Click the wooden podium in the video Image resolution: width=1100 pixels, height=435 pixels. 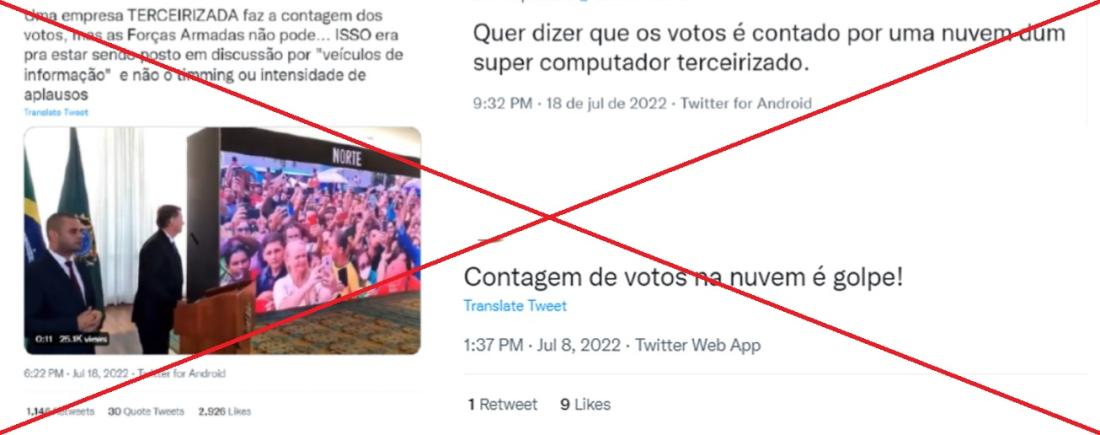pyautogui.click(x=214, y=318)
